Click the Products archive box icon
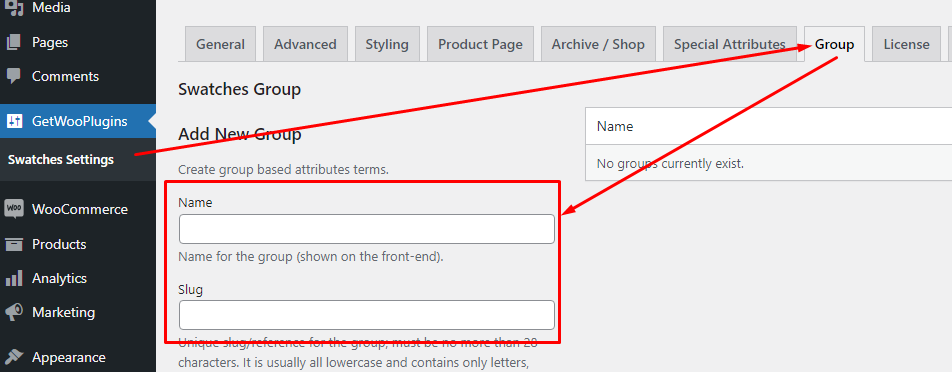The image size is (952, 372). pyautogui.click(x=14, y=244)
